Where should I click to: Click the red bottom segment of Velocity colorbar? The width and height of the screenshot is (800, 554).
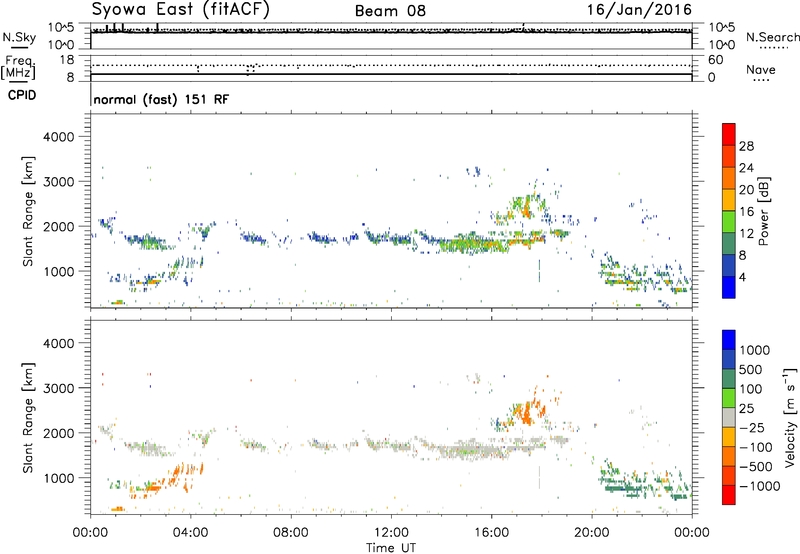[x=729, y=495]
